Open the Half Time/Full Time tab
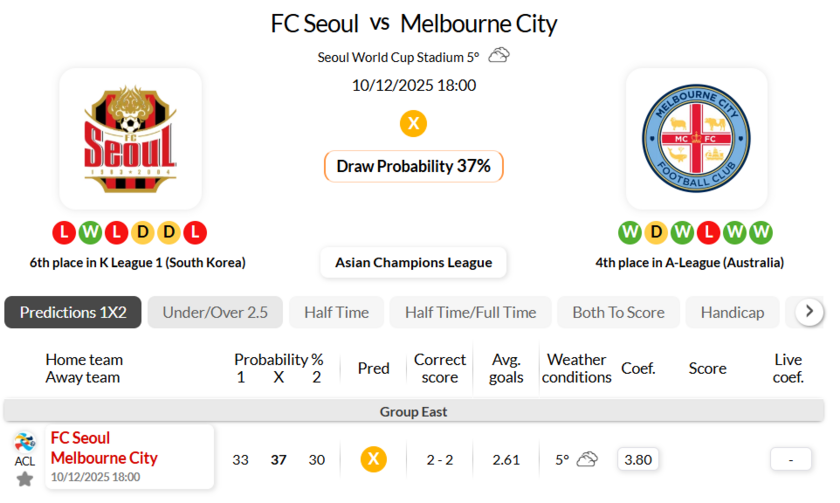Viewport: 840px width, 503px height. click(x=470, y=312)
